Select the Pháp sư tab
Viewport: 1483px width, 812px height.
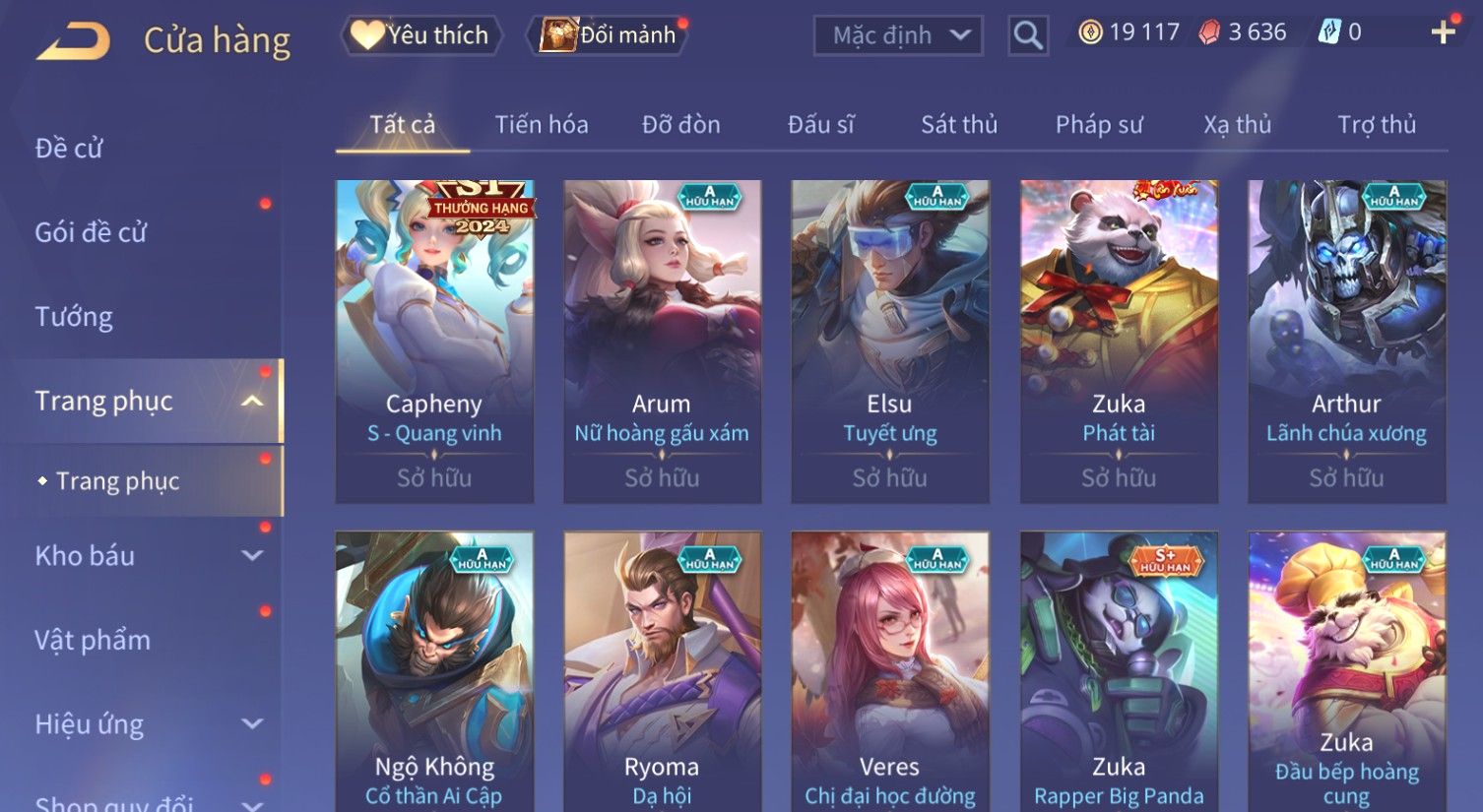pyautogui.click(x=1099, y=125)
